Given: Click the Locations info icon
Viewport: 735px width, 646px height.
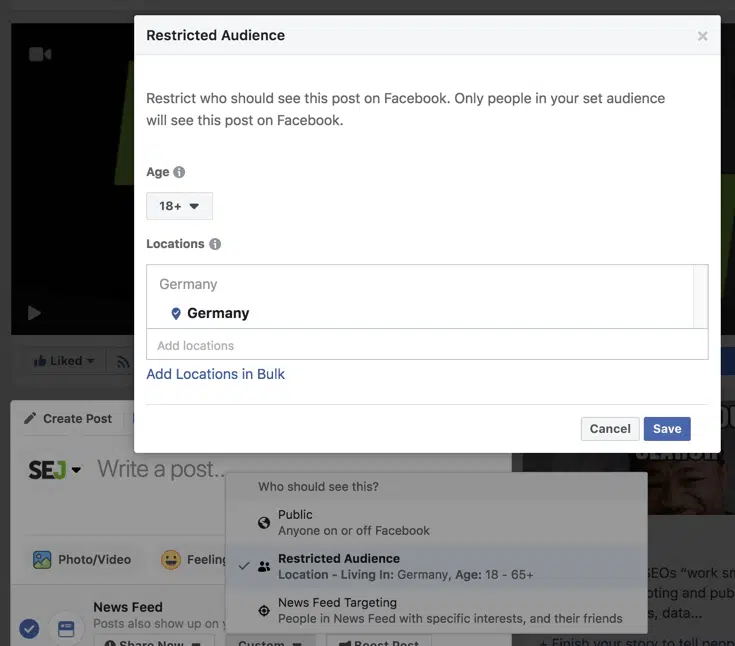Looking at the screenshot, I should tap(215, 244).
